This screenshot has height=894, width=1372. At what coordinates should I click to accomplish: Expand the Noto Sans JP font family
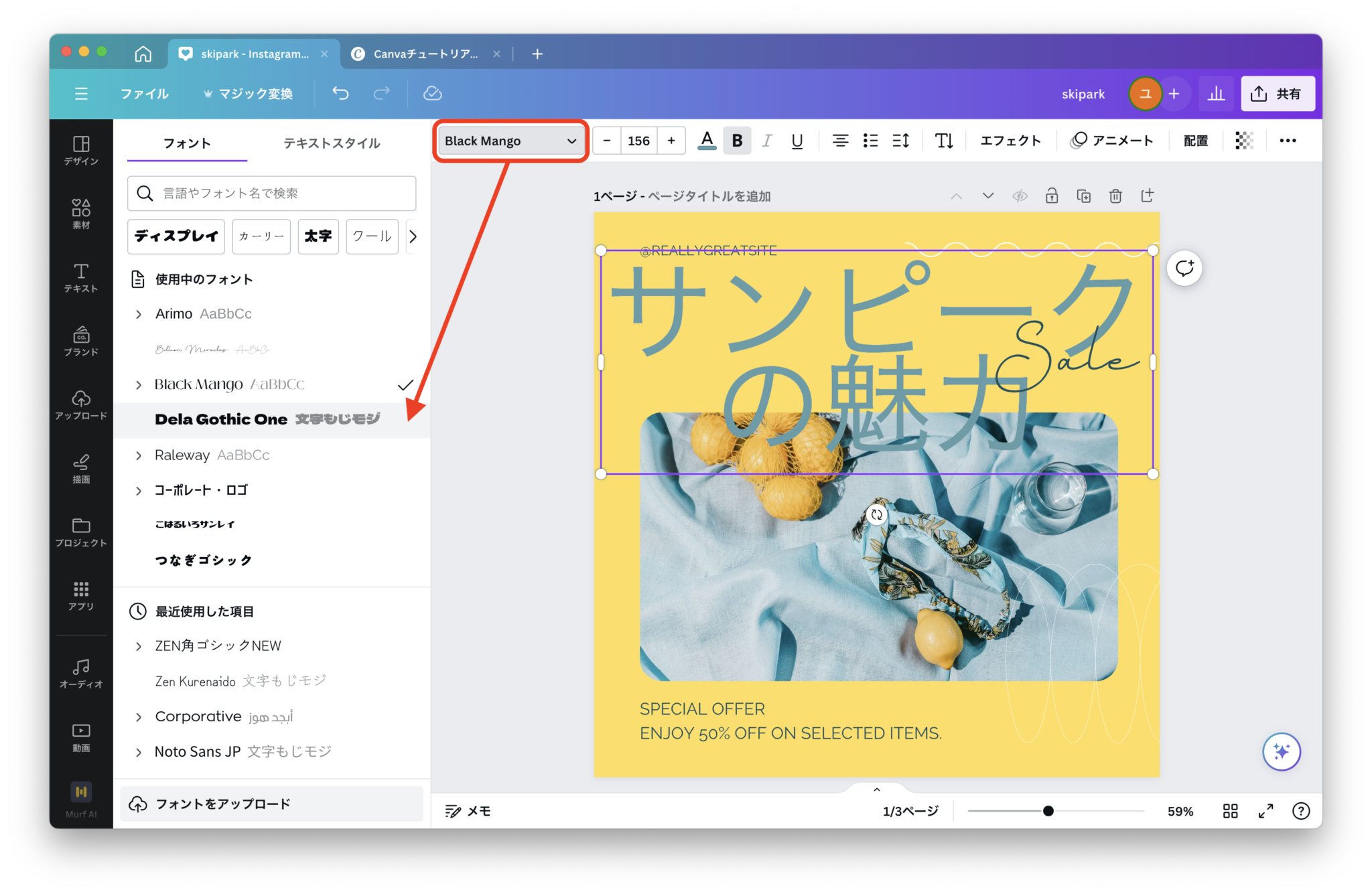139,751
